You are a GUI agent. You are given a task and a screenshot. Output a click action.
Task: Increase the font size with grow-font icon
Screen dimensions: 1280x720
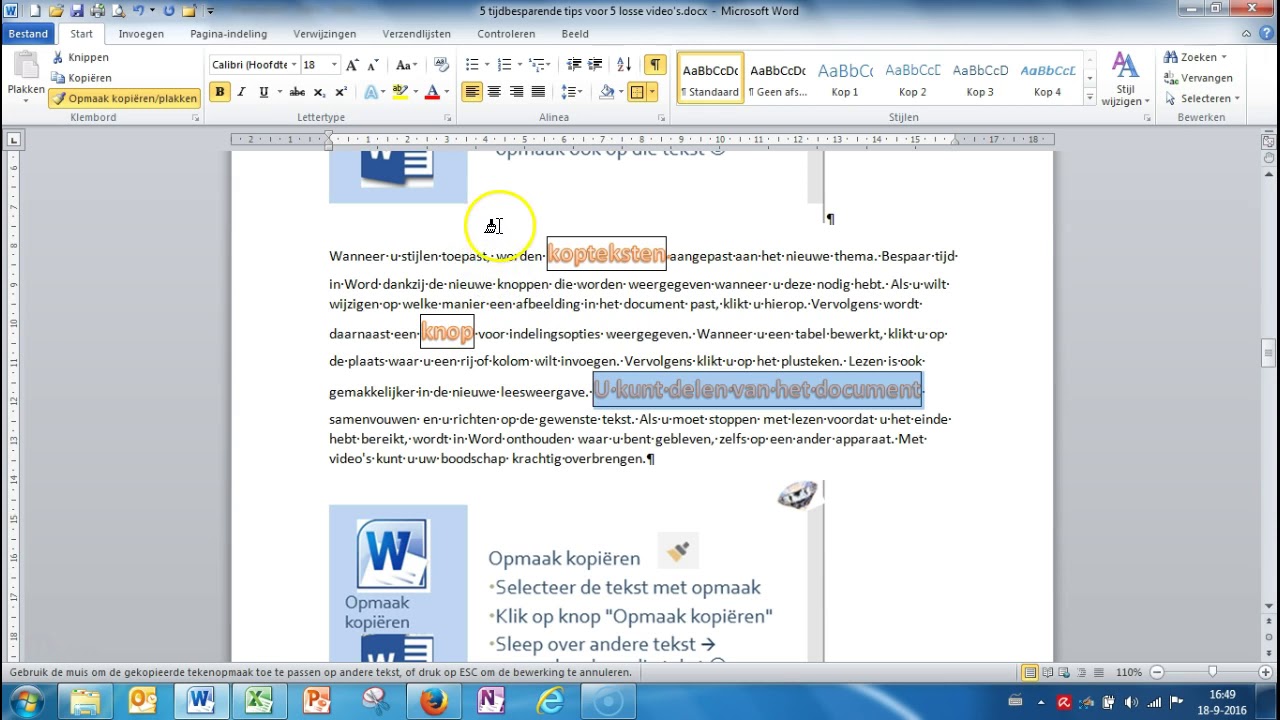pyautogui.click(x=352, y=65)
